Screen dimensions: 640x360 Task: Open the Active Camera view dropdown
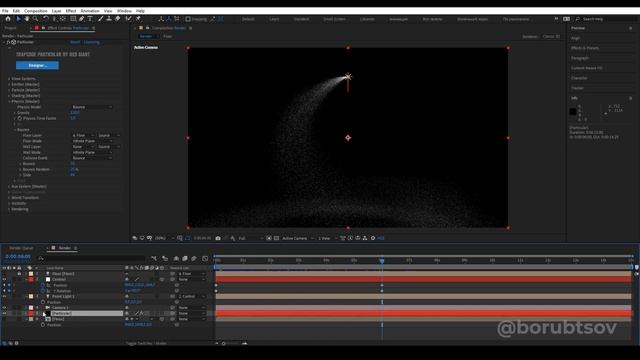(298, 238)
